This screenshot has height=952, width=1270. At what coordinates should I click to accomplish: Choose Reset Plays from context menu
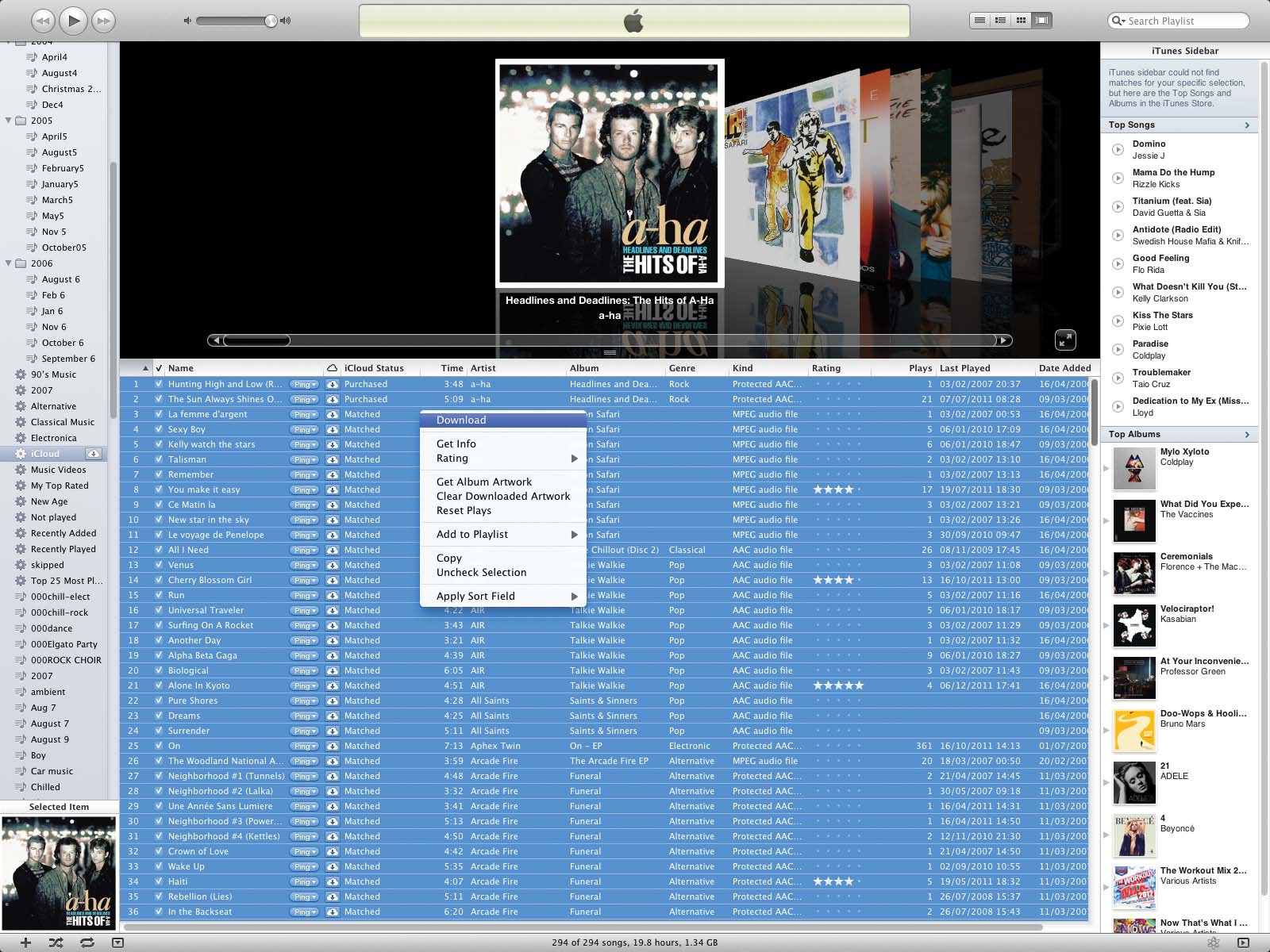503,511
